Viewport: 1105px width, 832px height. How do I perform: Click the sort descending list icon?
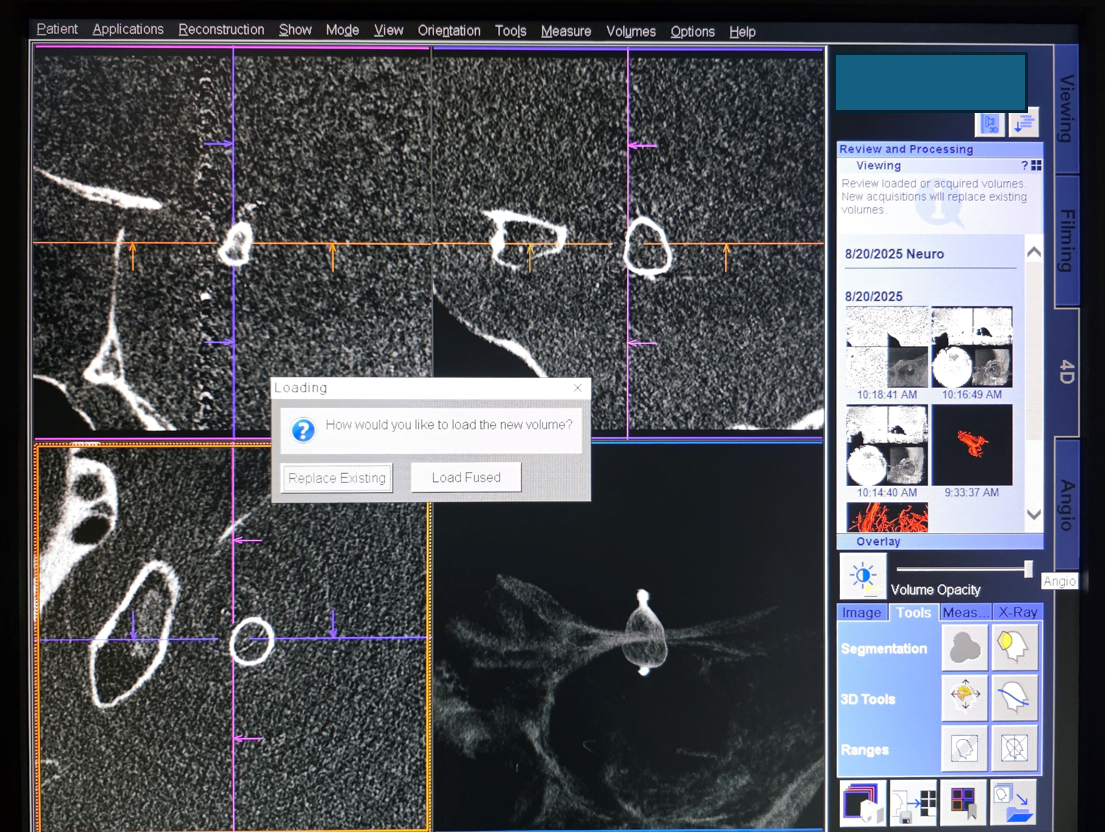(1023, 123)
